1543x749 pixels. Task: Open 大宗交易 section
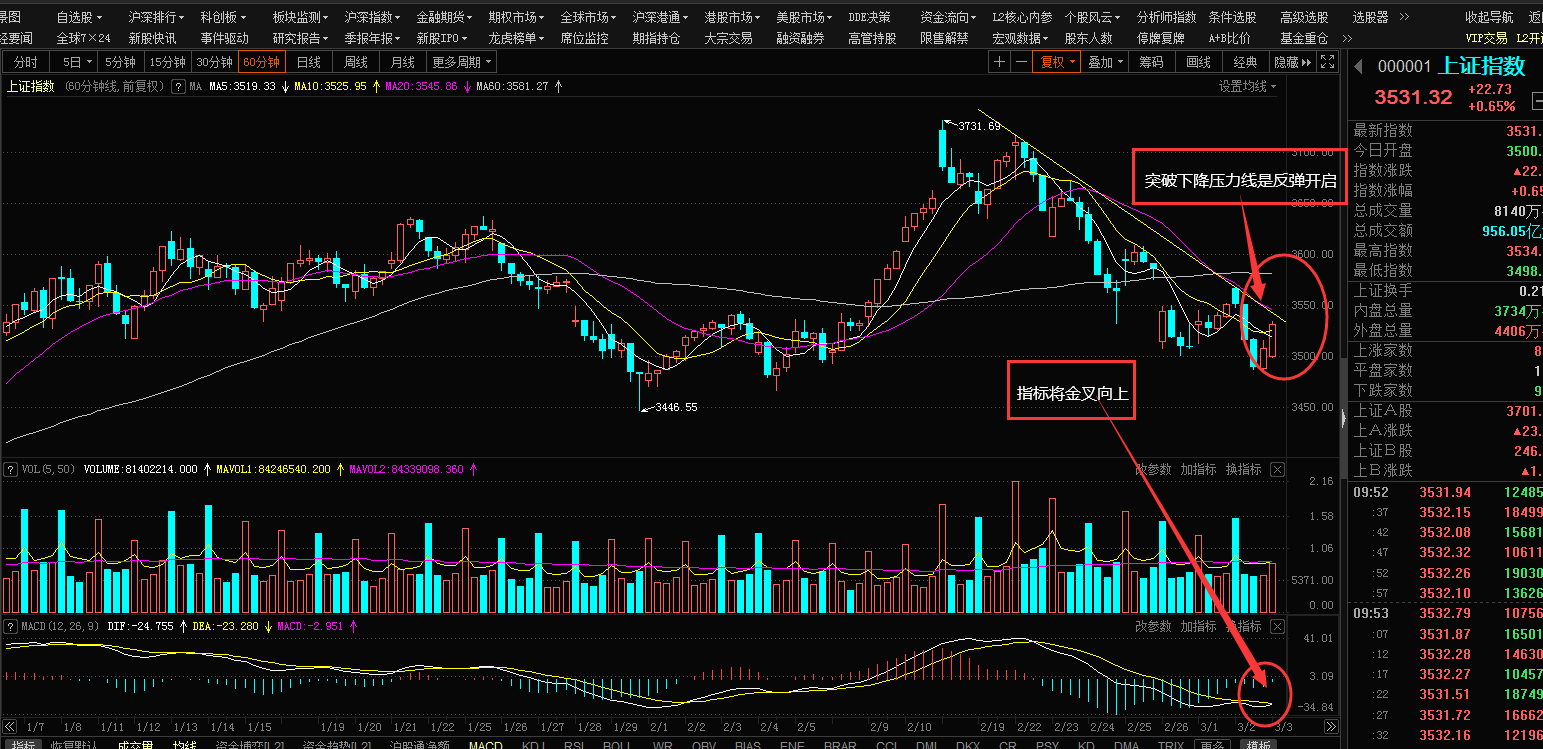[728, 38]
